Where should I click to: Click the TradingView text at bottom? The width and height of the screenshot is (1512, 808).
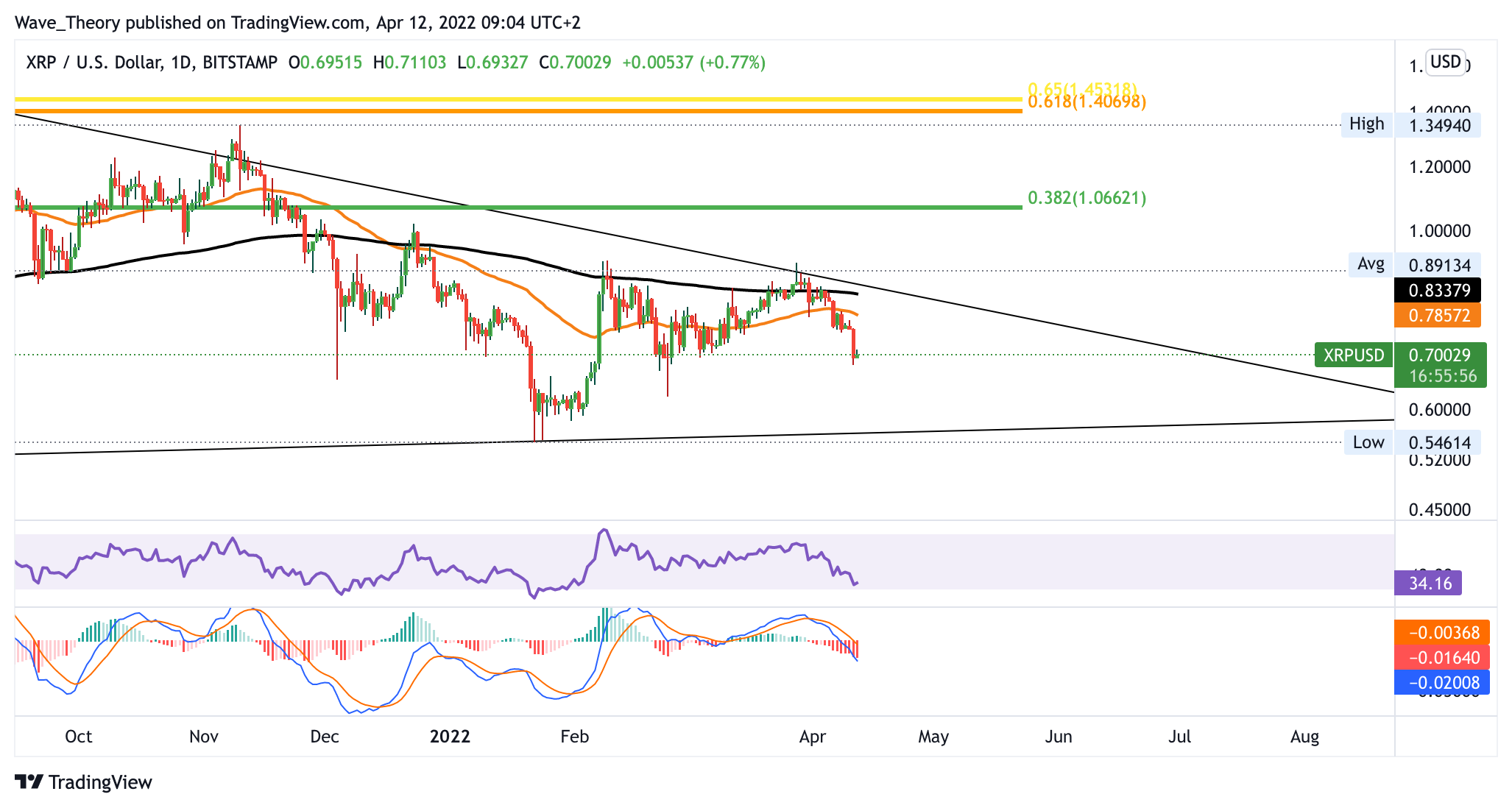point(100,782)
